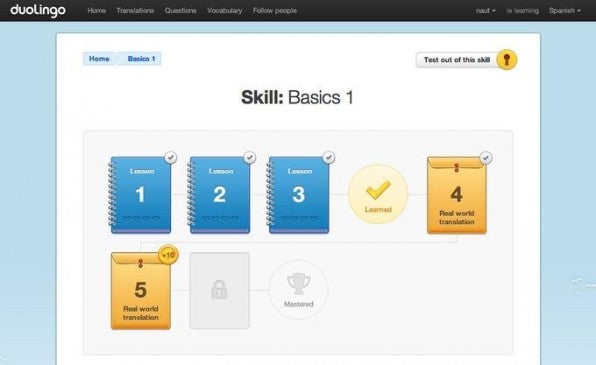Open envelope 5 Real world translation
Screen dimensions: 596x365
pos(141,291)
